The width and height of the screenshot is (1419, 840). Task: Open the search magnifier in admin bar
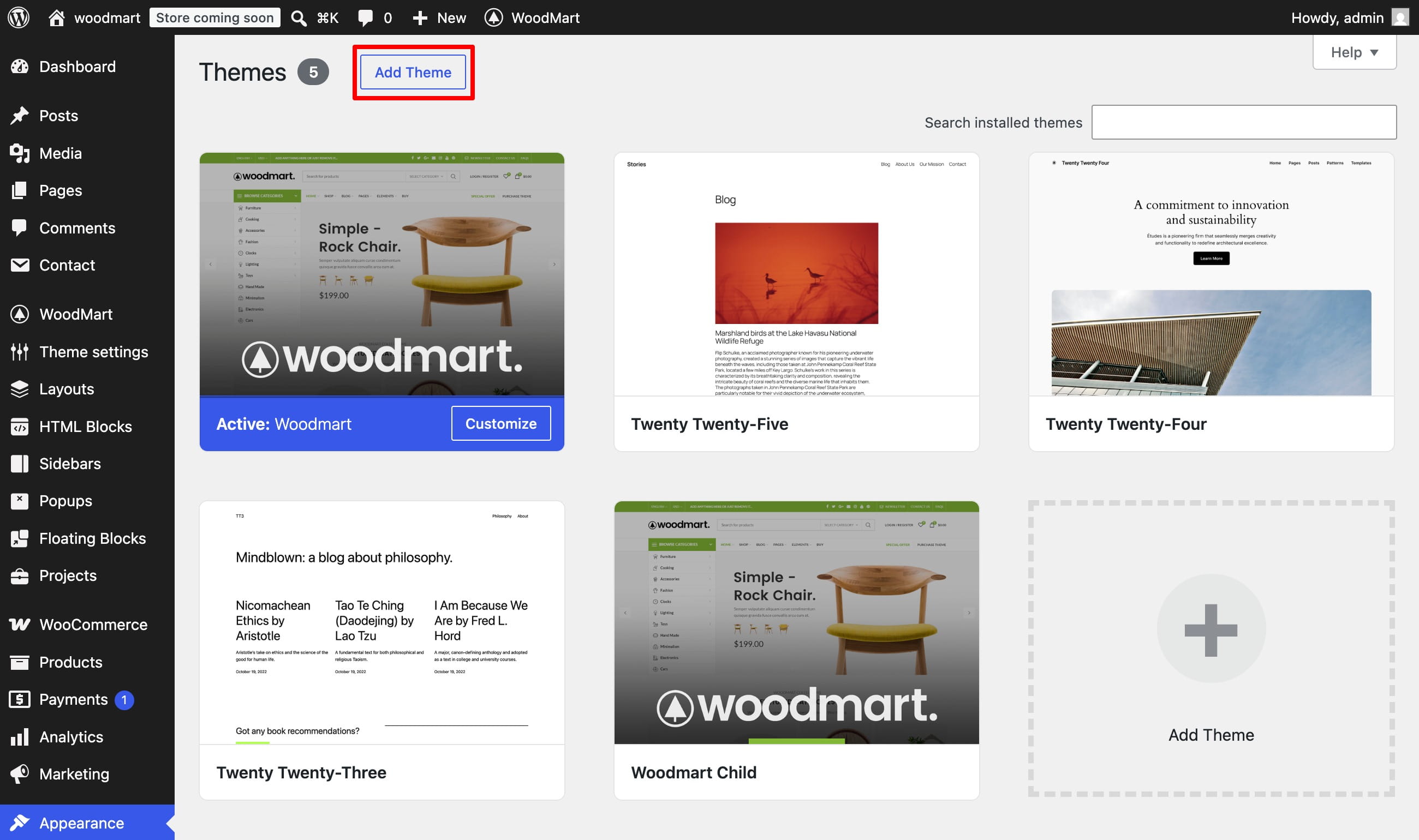click(299, 18)
